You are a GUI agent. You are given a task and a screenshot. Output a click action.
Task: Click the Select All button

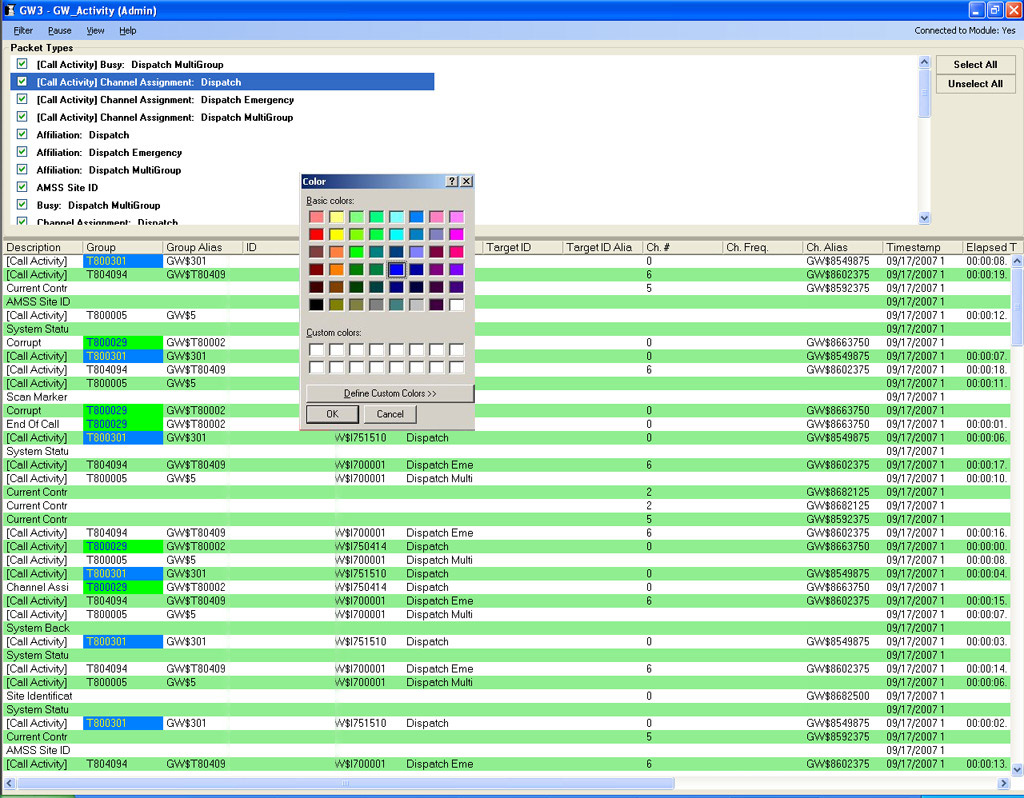(x=975, y=64)
